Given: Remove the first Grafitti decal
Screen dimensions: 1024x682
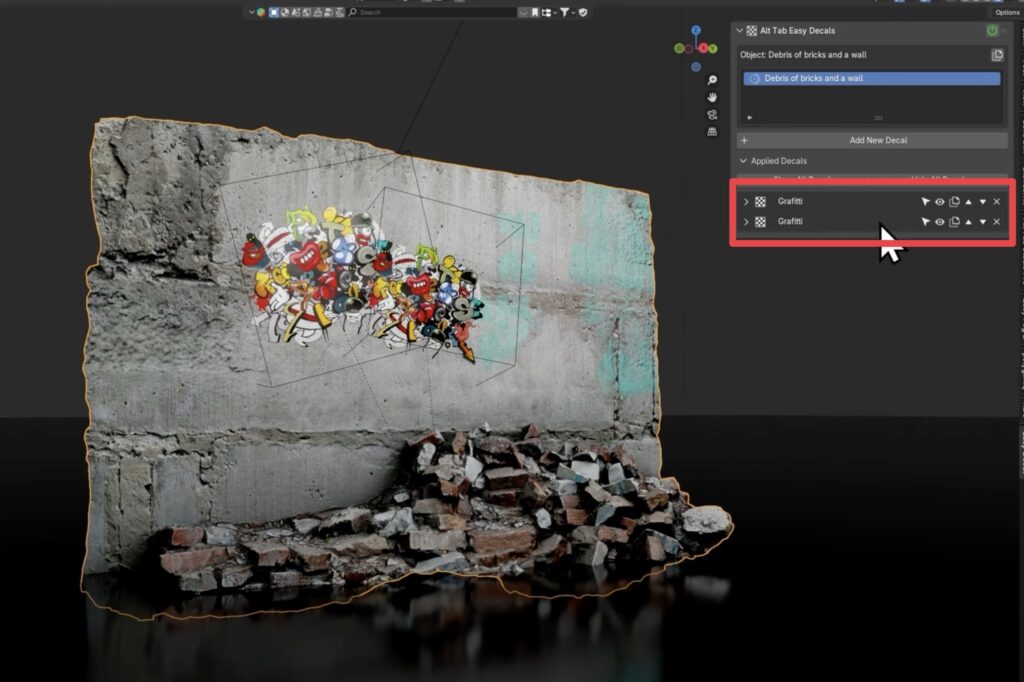Looking at the screenshot, I should click(x=997, y=202).
